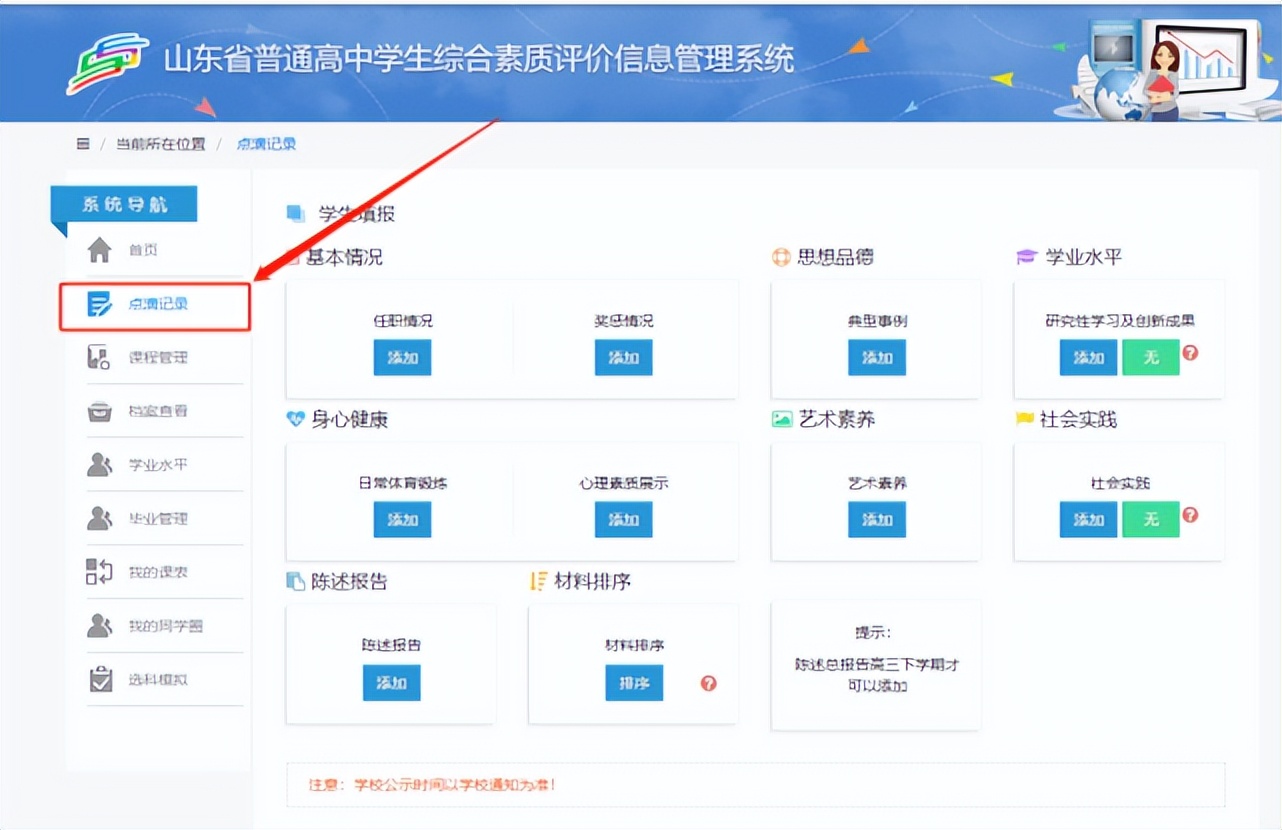Click help icon beside 社会实践 无 button
This screenshot has width=1282, height=830.
1190,515
